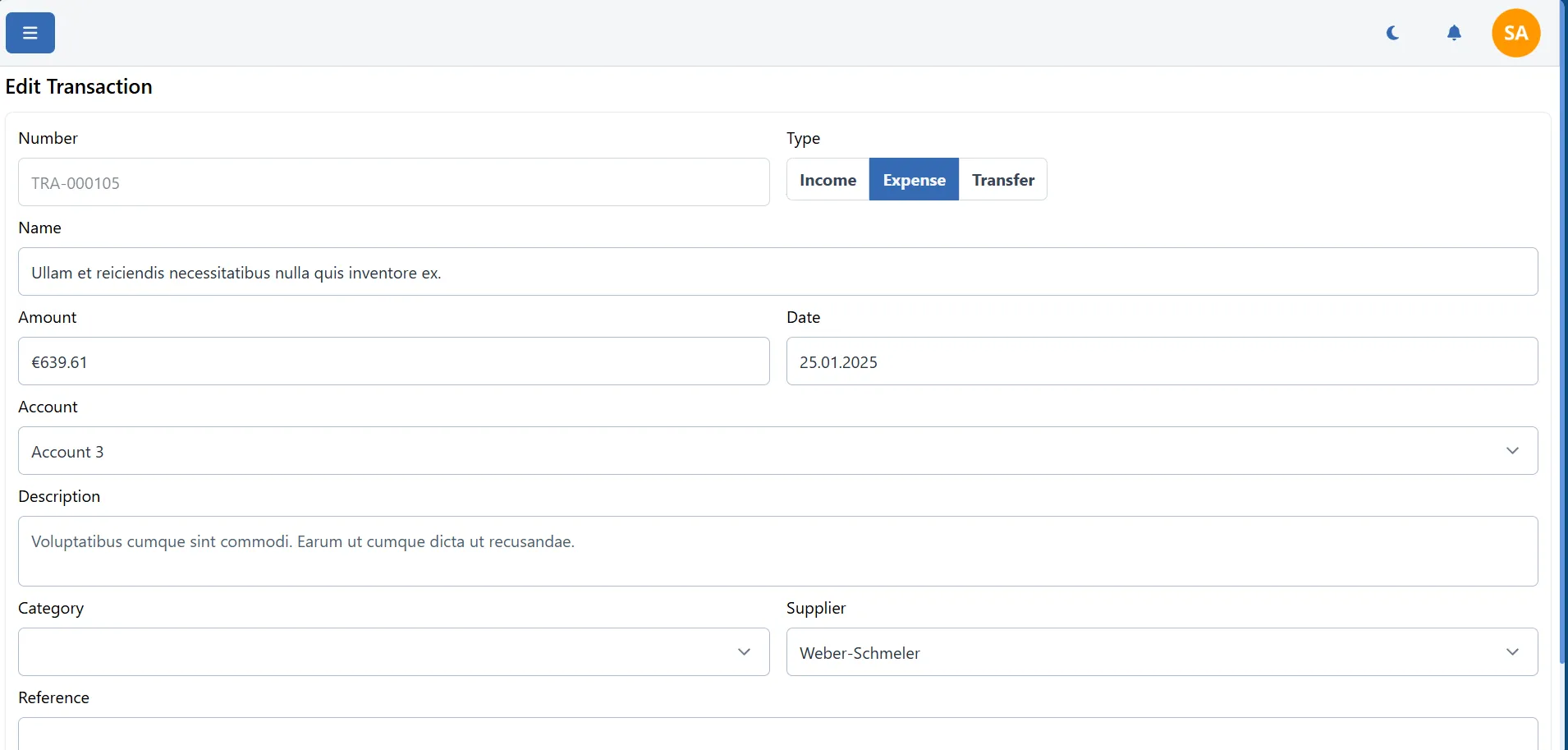The height and width of the screenshot is (750, 1568).
Task: Open notifications via the bell icon
Action: point(1455,33)
